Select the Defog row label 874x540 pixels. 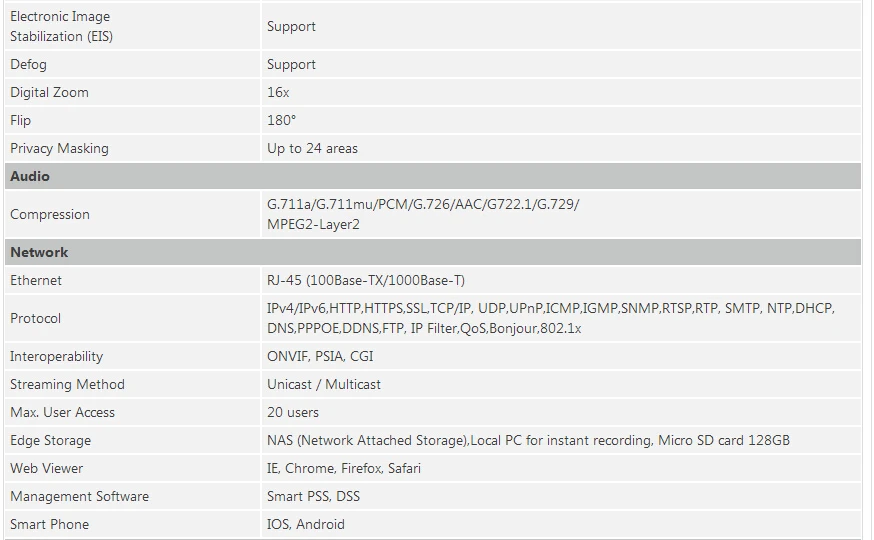coord(28,64)
